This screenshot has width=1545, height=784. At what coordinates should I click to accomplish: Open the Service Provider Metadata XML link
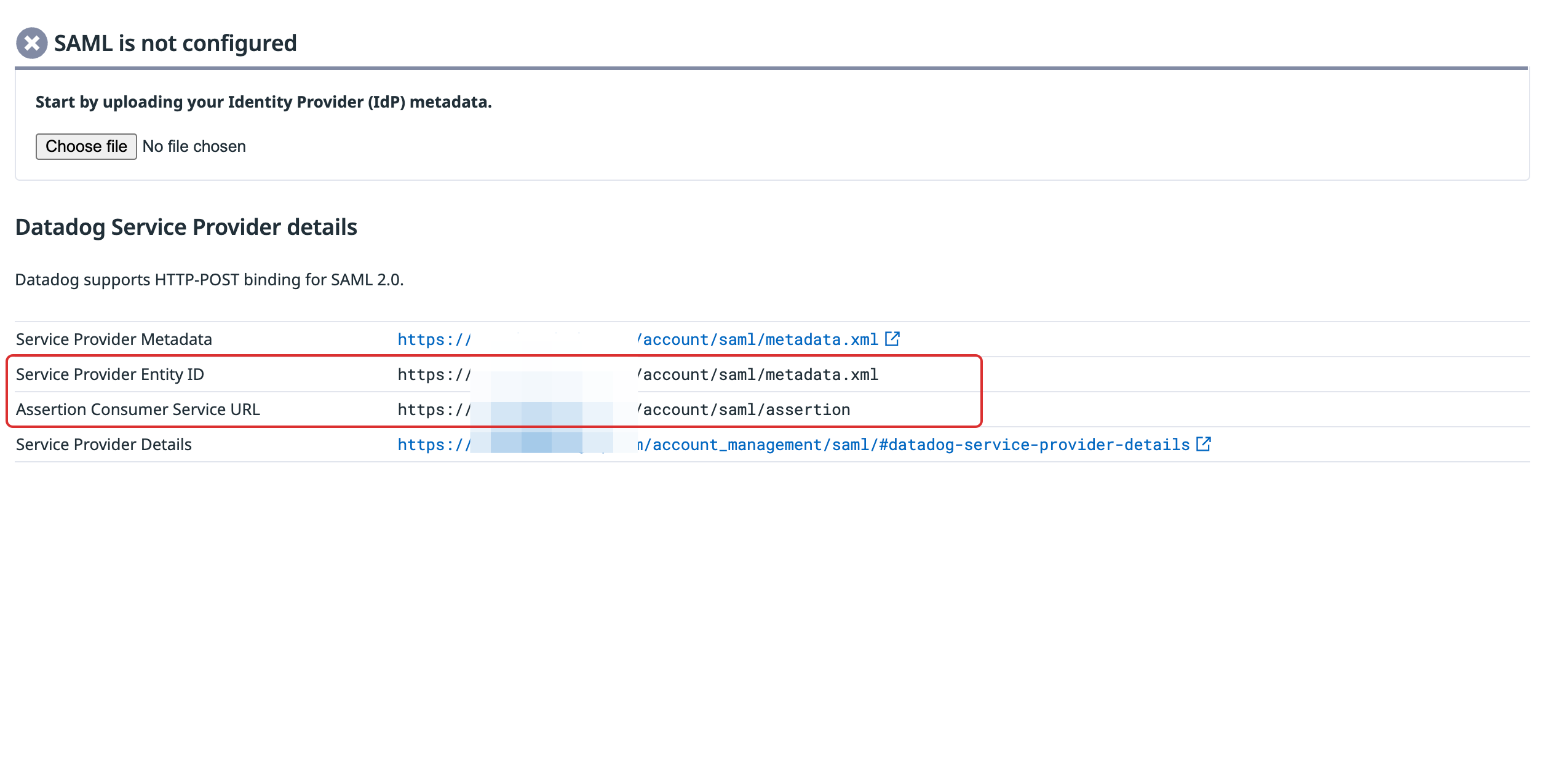[x=638, y=339]
